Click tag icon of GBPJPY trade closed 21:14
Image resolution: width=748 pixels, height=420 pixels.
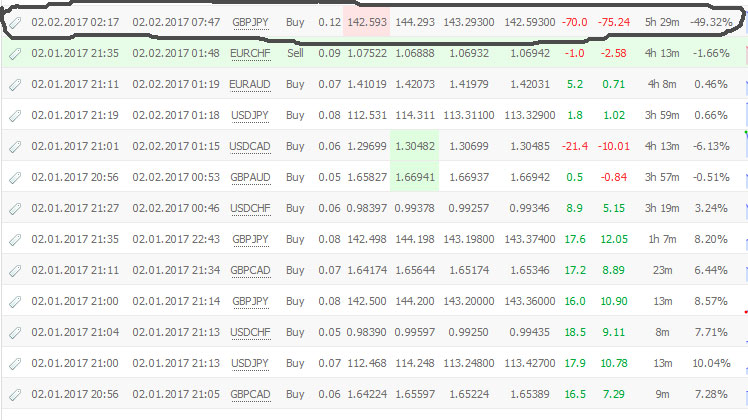(x=15, y=302)
